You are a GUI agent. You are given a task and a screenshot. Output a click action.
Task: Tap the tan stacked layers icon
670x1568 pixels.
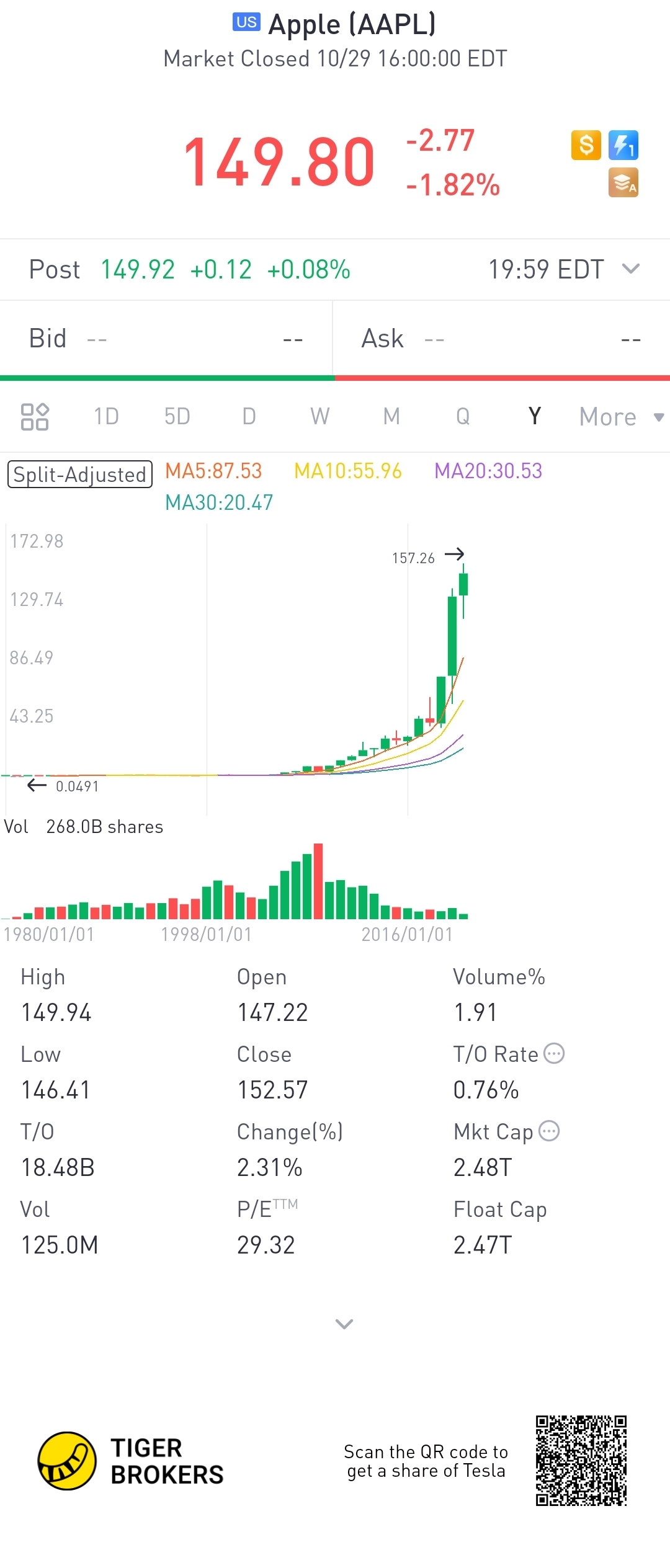tap(623, 183)
